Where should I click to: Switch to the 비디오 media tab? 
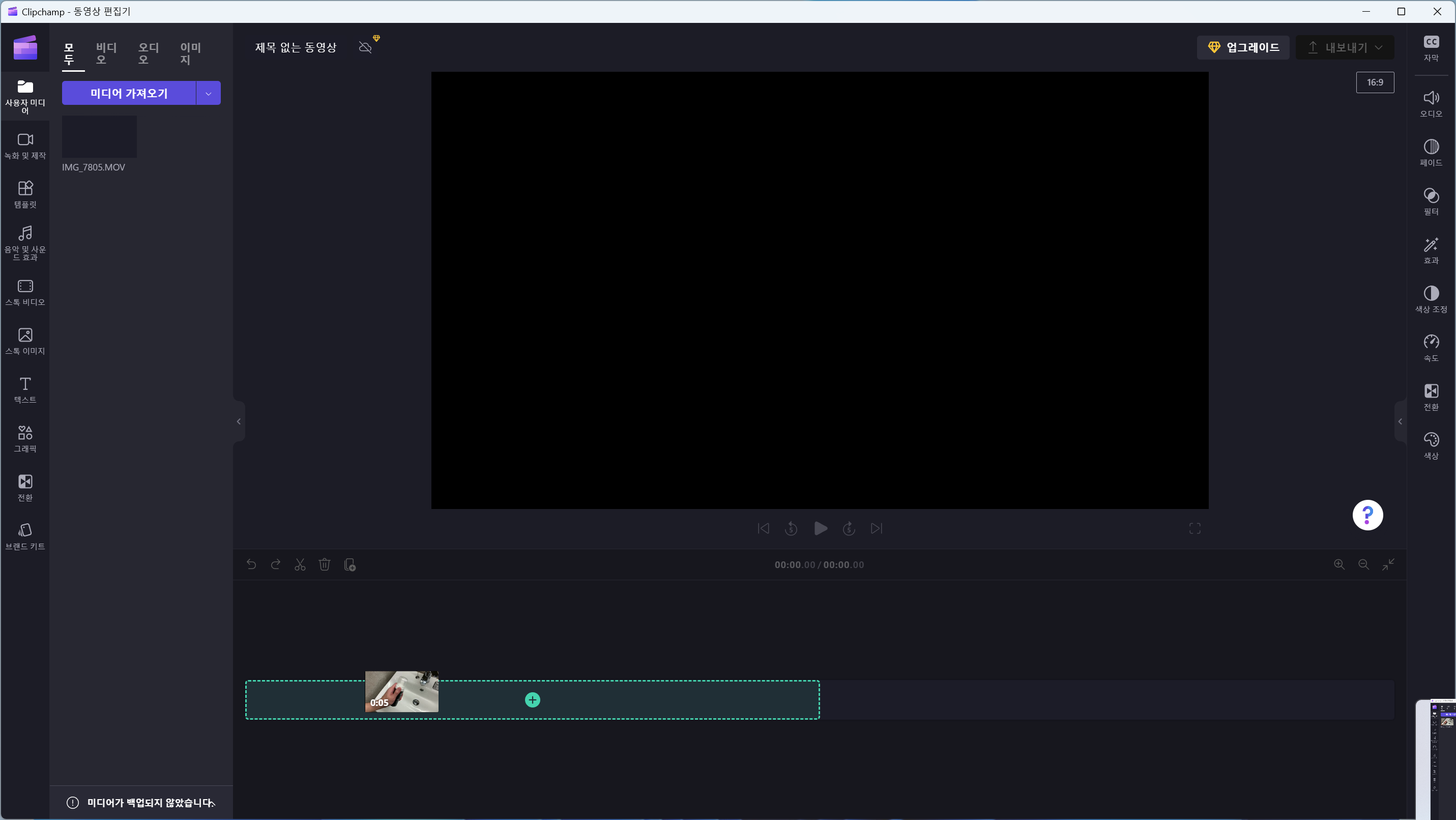[106, 53]
